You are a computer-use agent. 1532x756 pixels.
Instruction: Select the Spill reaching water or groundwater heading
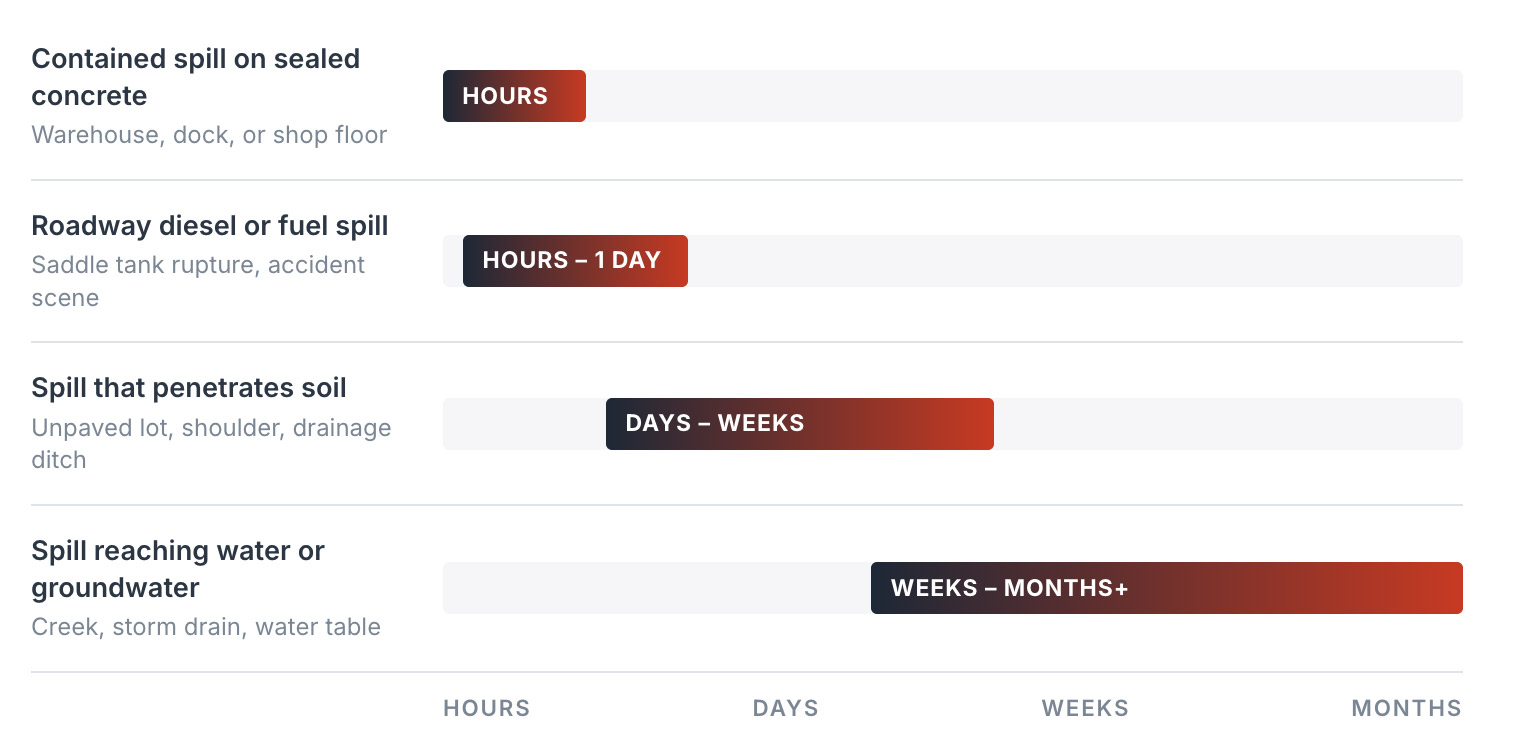point(178,569)
